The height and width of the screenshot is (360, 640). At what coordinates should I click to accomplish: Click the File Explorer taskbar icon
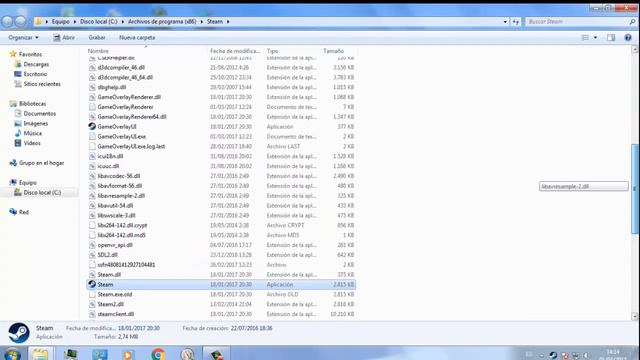pos(40,354)
